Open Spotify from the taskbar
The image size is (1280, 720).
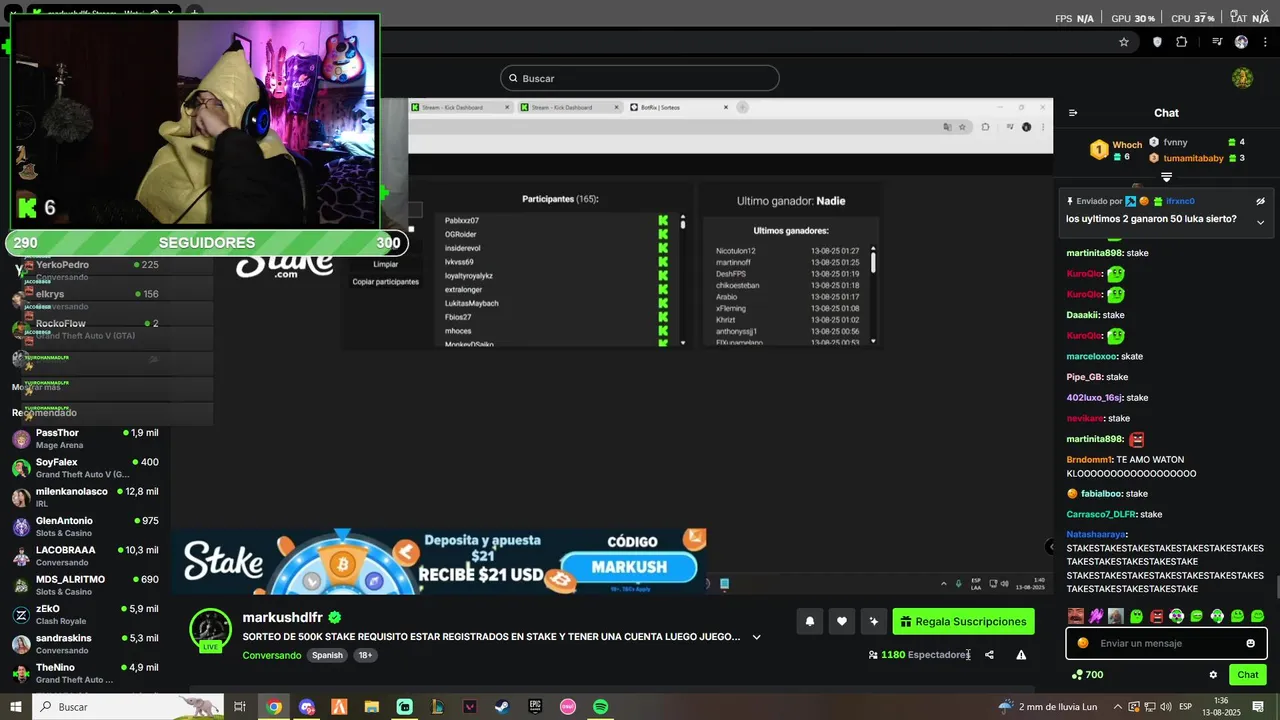pyautogui.click(x=600, y=707)
